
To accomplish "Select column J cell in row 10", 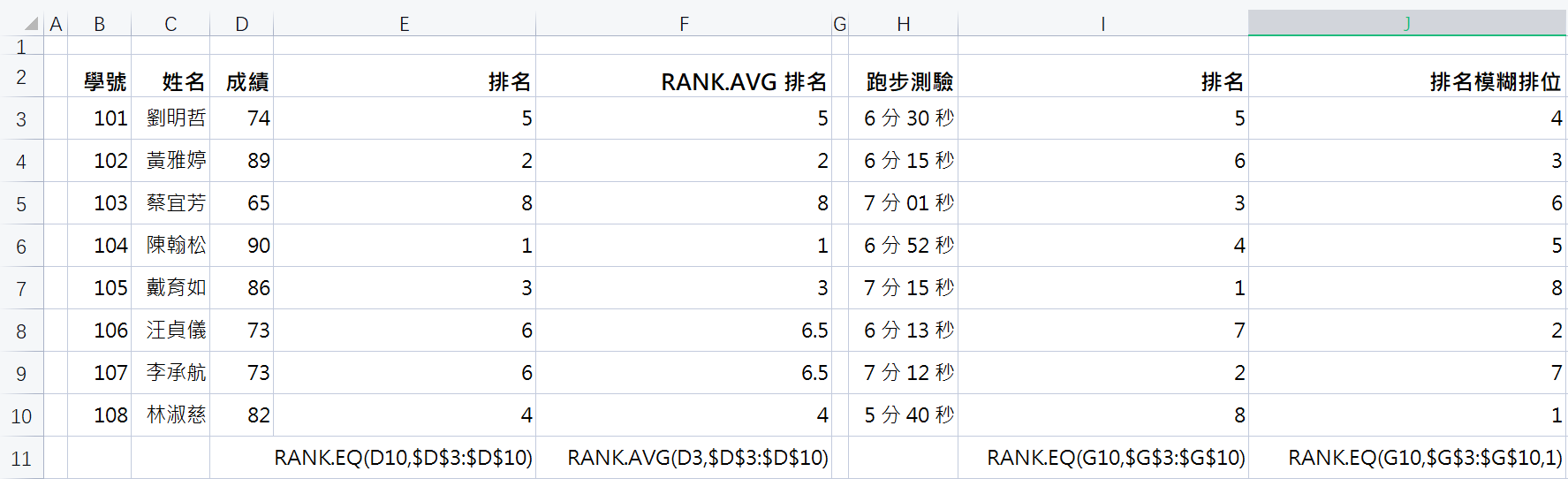I will click(1407, 415).
